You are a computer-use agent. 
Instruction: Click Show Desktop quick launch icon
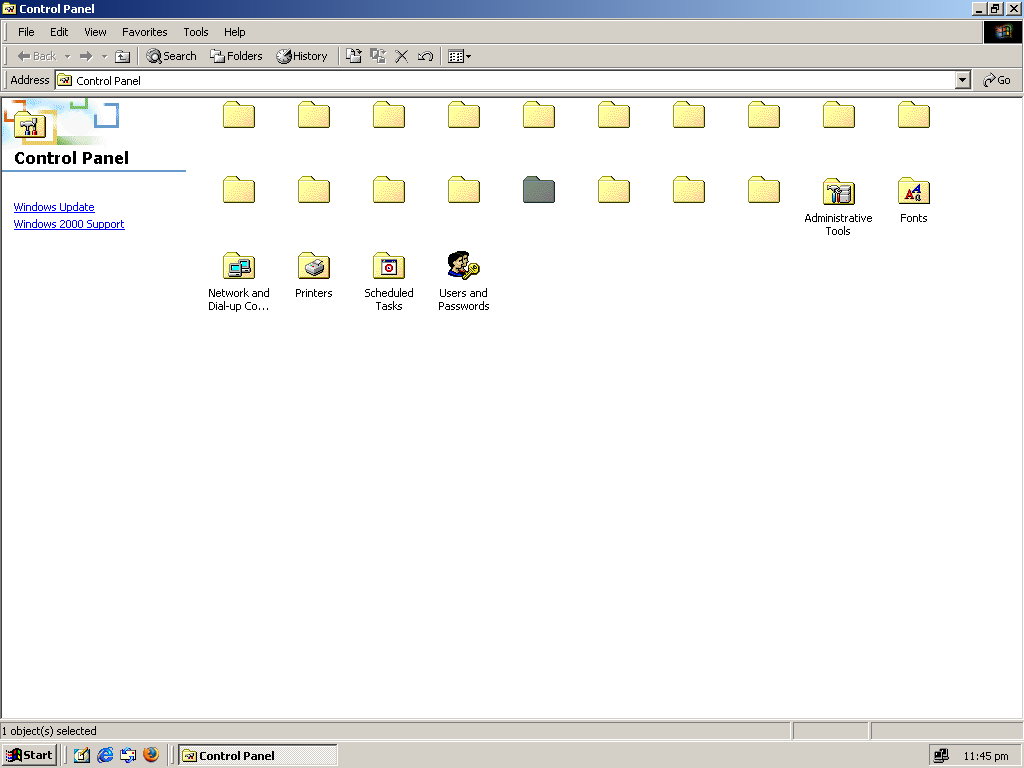[82, 756]
